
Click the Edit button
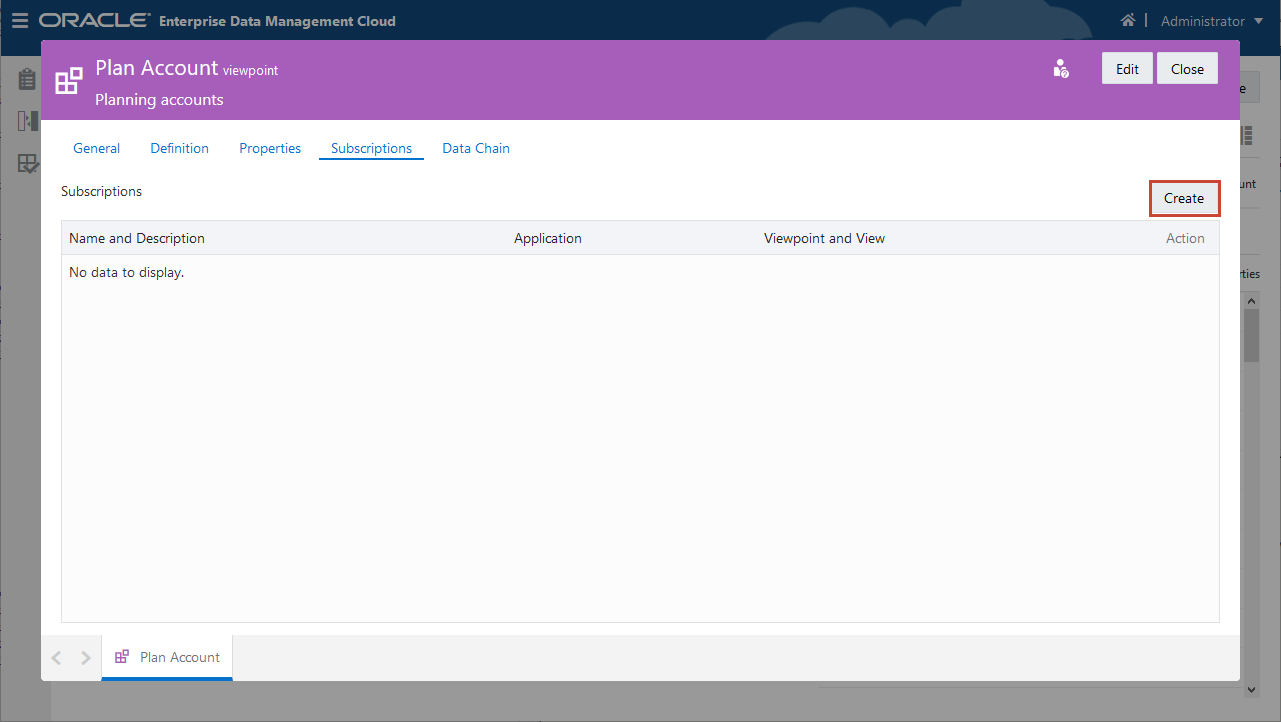click(1127, 68)
